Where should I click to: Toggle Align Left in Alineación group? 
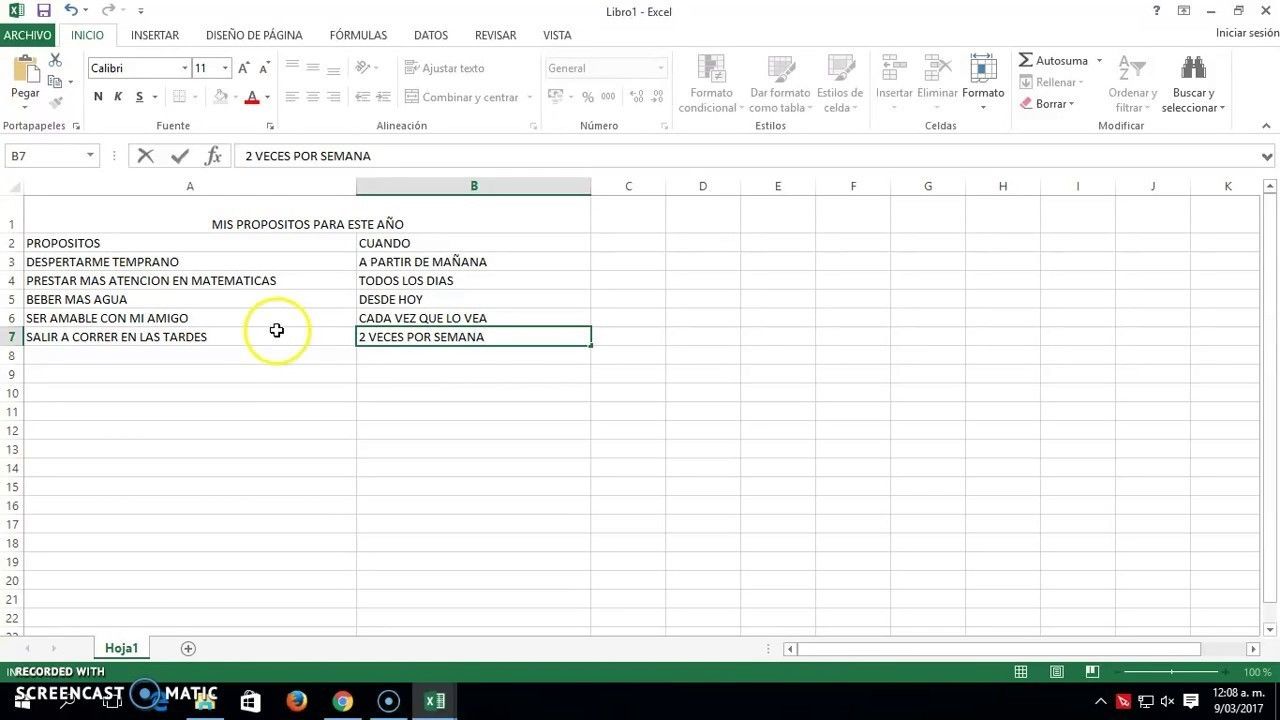pyautogui.click(x=292, y=97)
